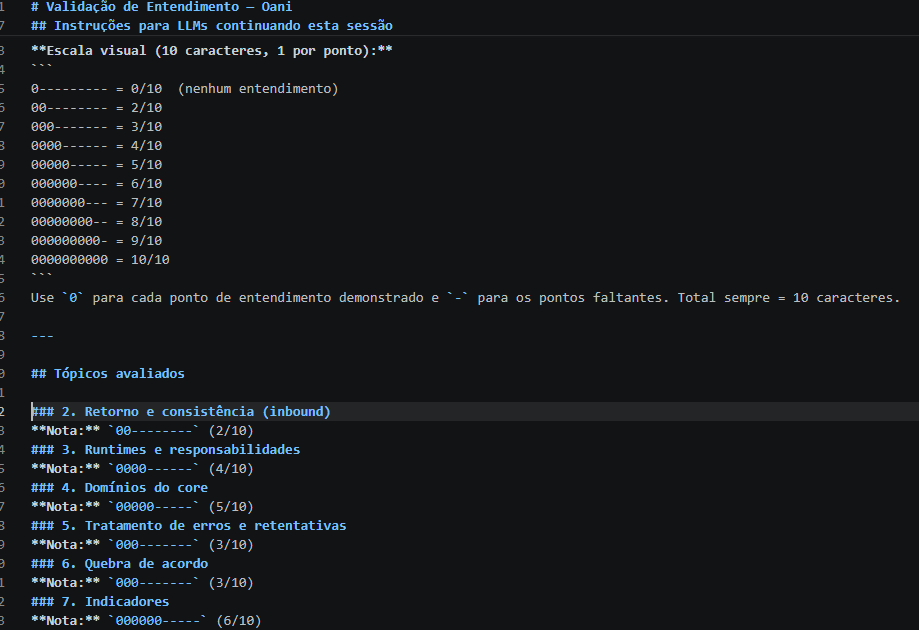
Task: Click the heading "### 3. Runtimes e responsabilidades"
Action: coord(166,450)
